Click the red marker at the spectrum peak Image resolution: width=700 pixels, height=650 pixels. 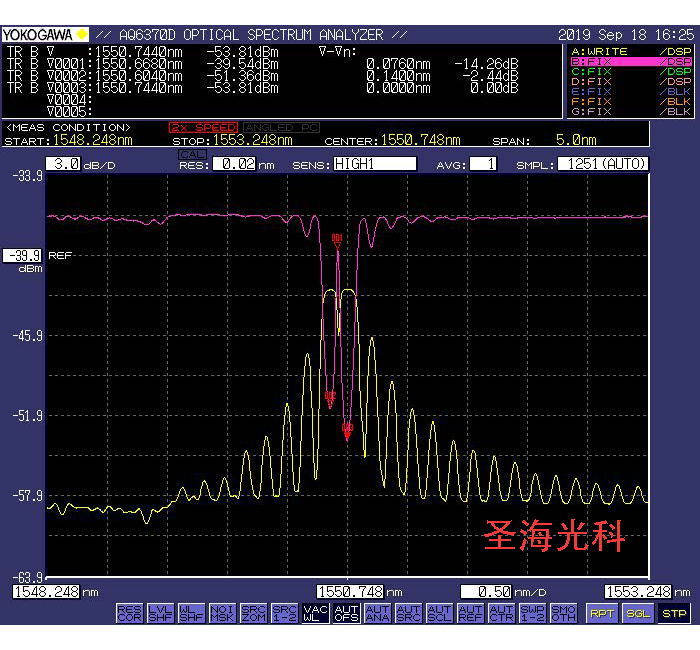tap(337, 238)
